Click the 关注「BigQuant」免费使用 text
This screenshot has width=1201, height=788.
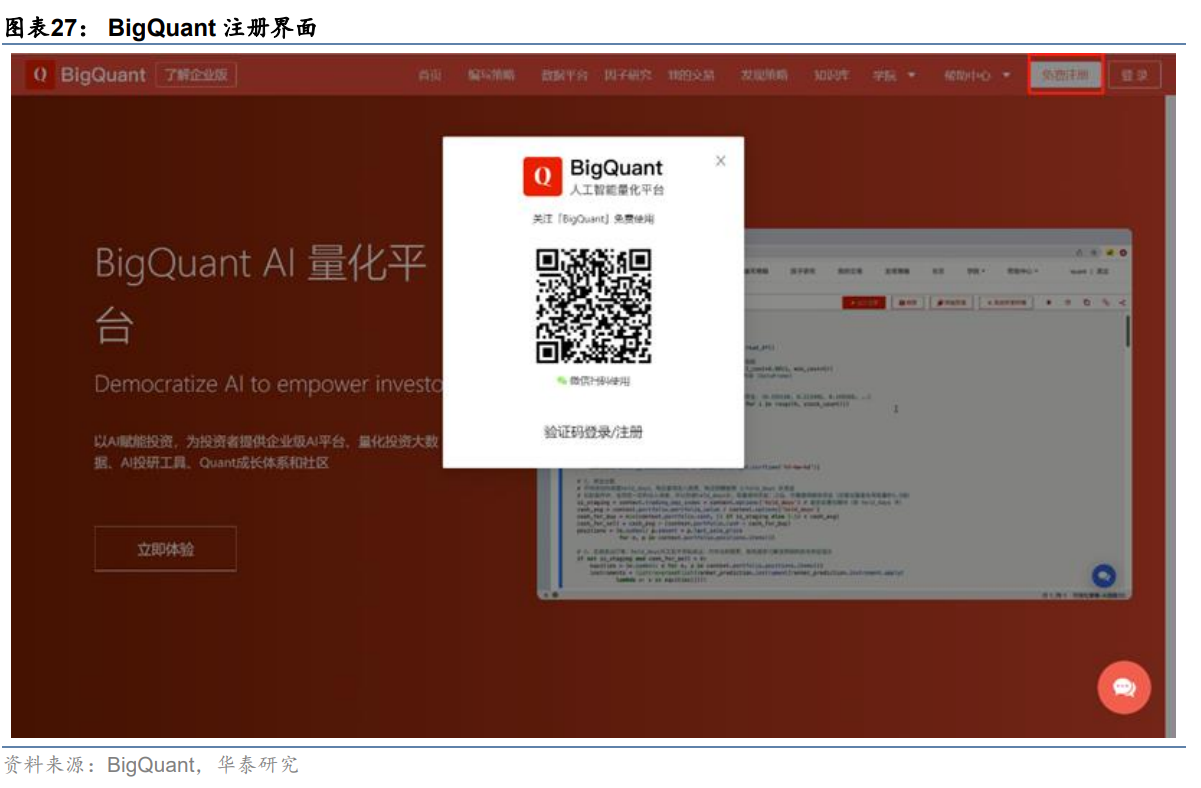[594, 219]
